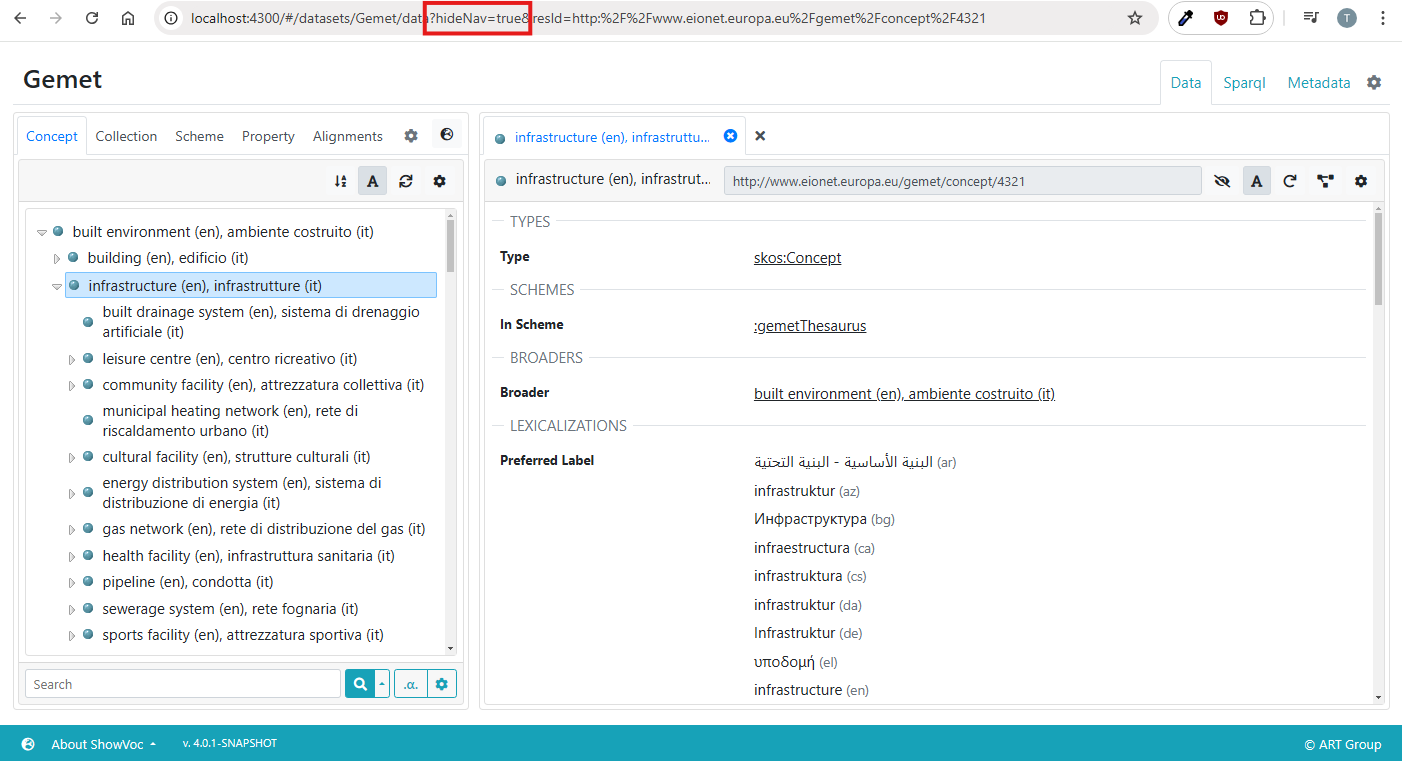Toggle hide/show eye icon in resource view
1402x761 pixels.
[x=1221, y=181]
